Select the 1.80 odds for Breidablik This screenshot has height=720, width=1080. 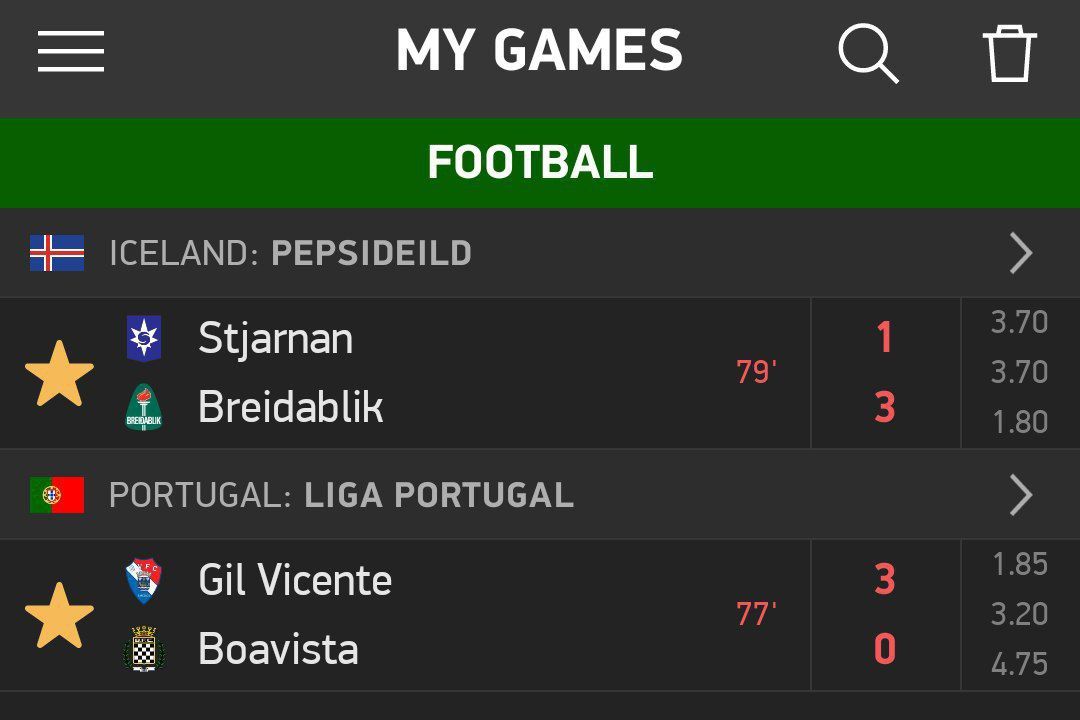tap(1019, 422)
